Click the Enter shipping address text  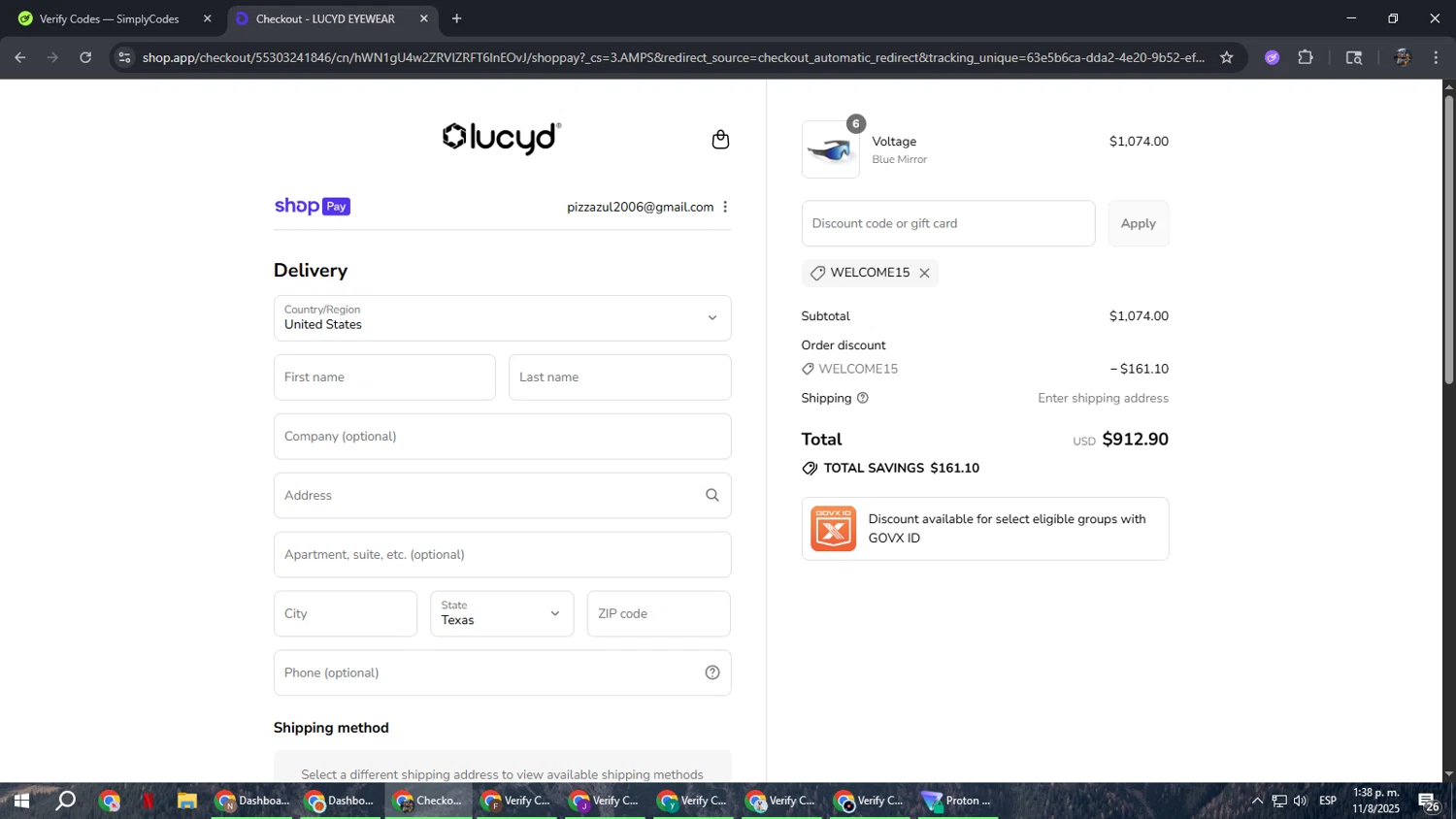pyautogui.click(x=1103, y=398)
